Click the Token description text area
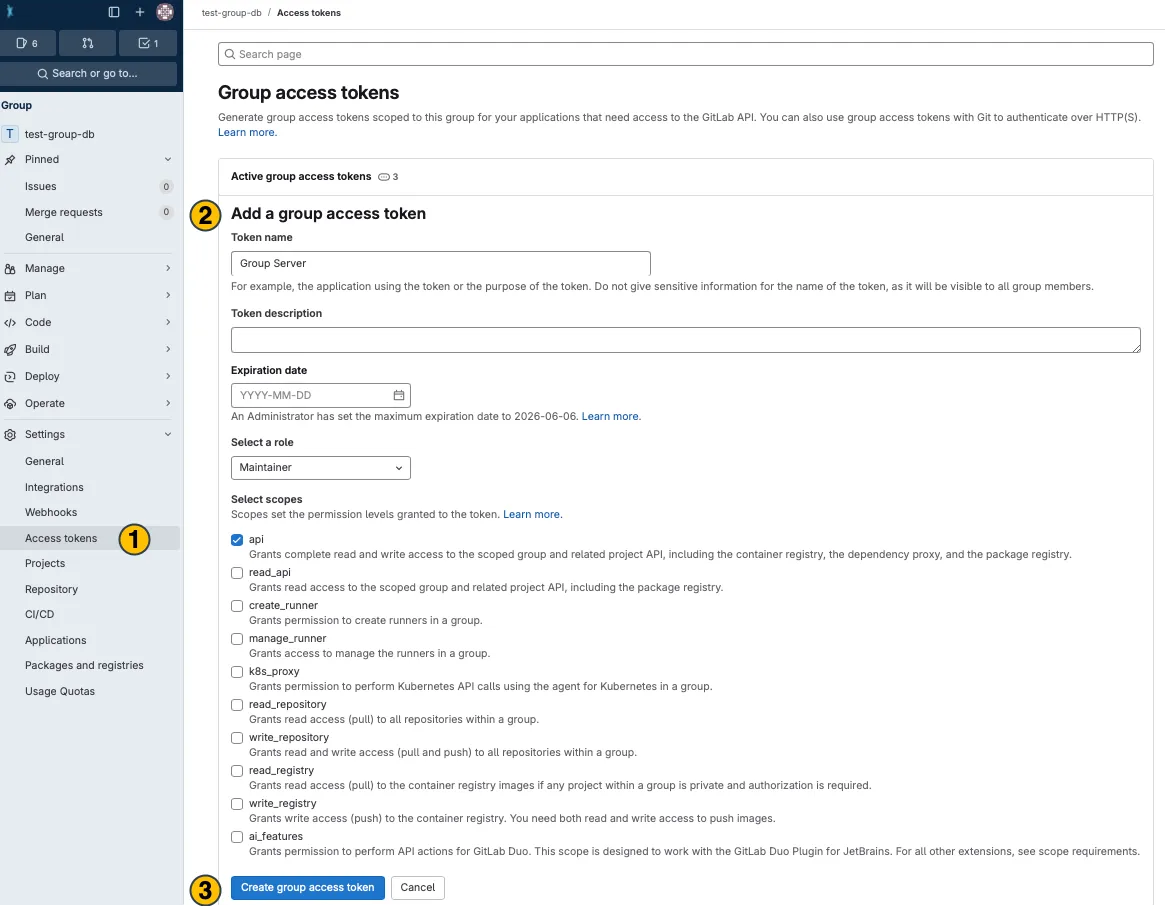1165x906 pixels. point(685,340)
